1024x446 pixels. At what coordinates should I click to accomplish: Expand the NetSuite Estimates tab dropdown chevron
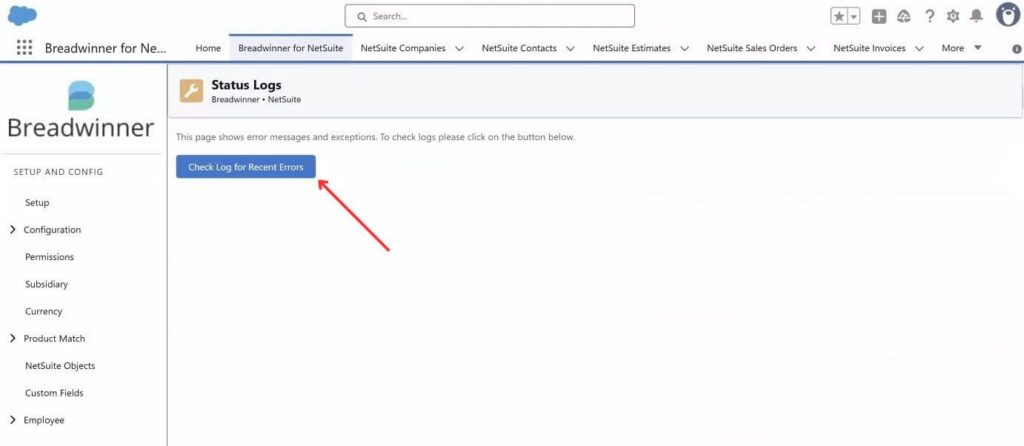coord(684,48)
